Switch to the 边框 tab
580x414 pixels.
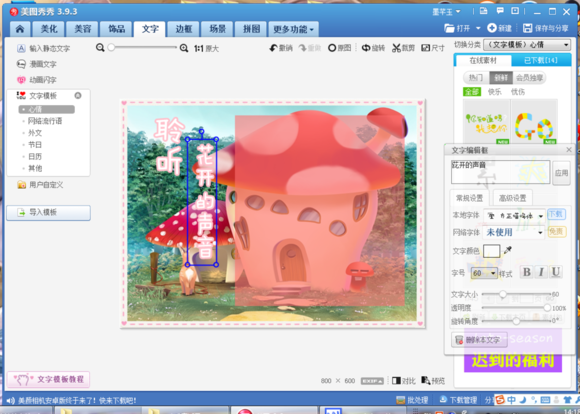[184, 29]
